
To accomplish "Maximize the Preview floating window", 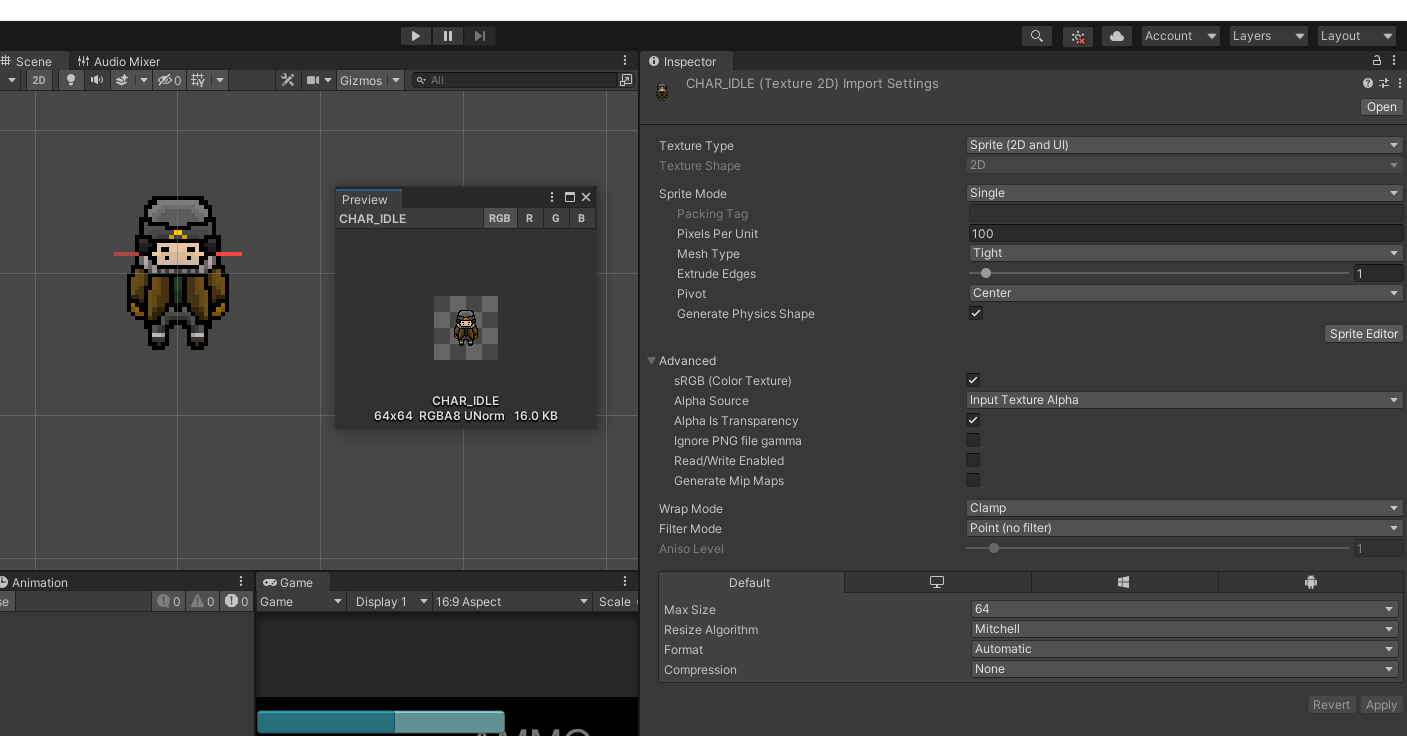I will [570, 197].
